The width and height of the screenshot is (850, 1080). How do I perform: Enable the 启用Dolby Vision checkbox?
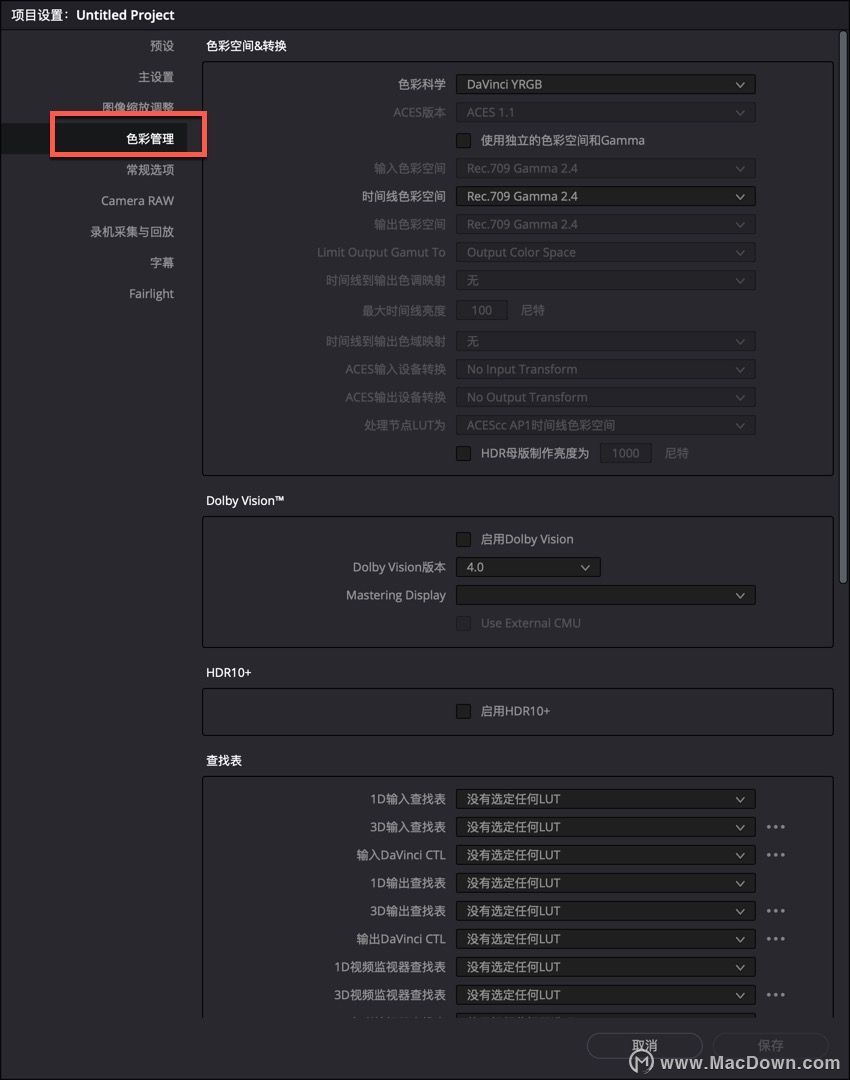tap(464, 539)
